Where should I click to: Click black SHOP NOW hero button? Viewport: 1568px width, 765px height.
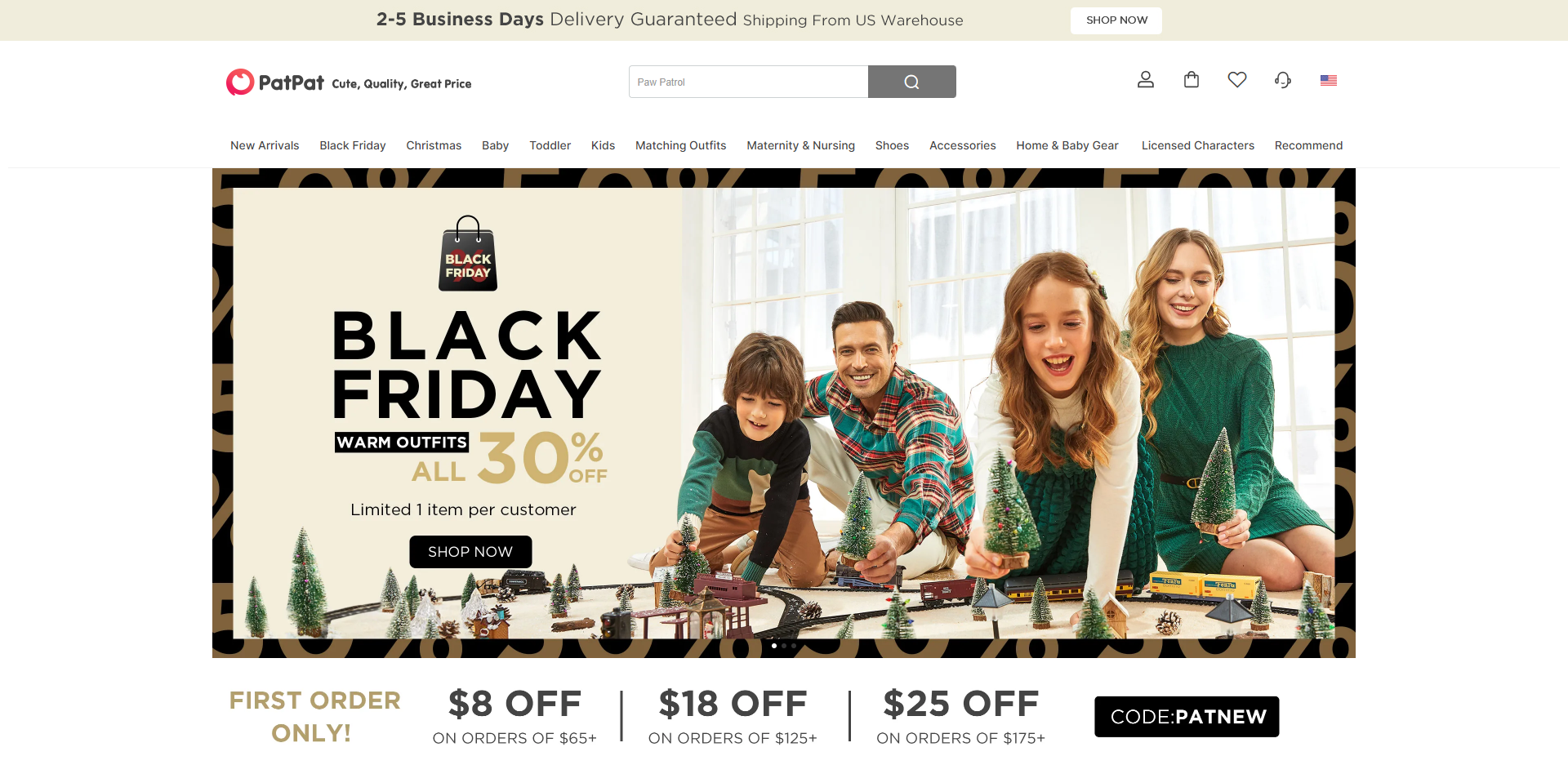click(470, 552)
